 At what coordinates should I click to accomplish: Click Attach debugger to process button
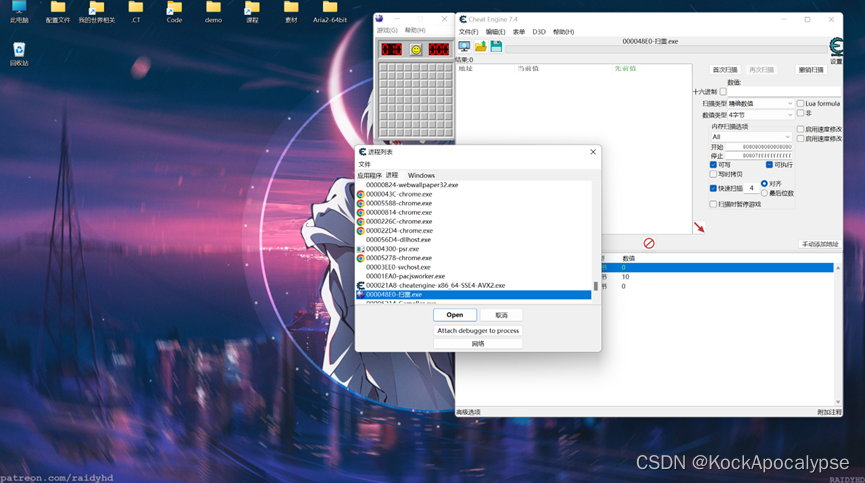(x=478, y=331)
